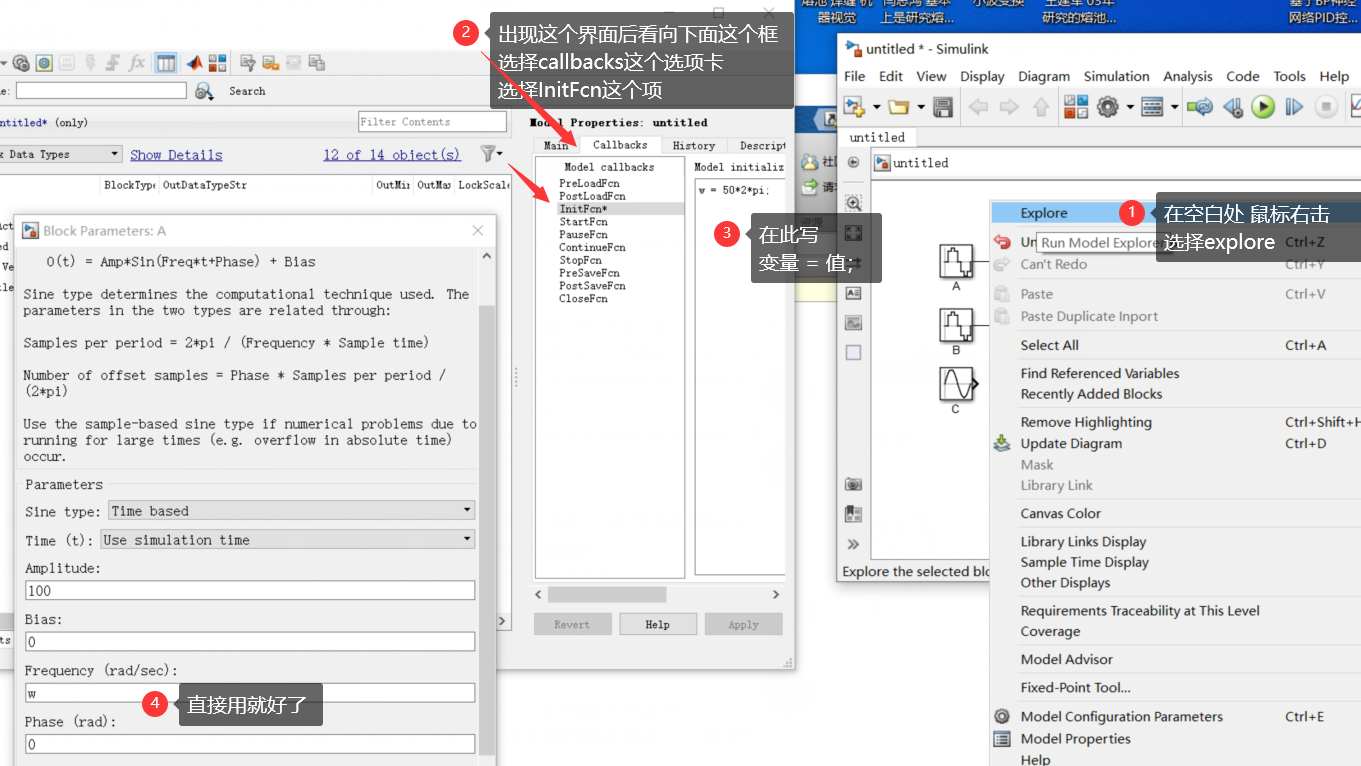Click the Save floppy icon in Simulink
This screenshot has height=766, width=1361.
pyautogui.click(x=942, y=106)
